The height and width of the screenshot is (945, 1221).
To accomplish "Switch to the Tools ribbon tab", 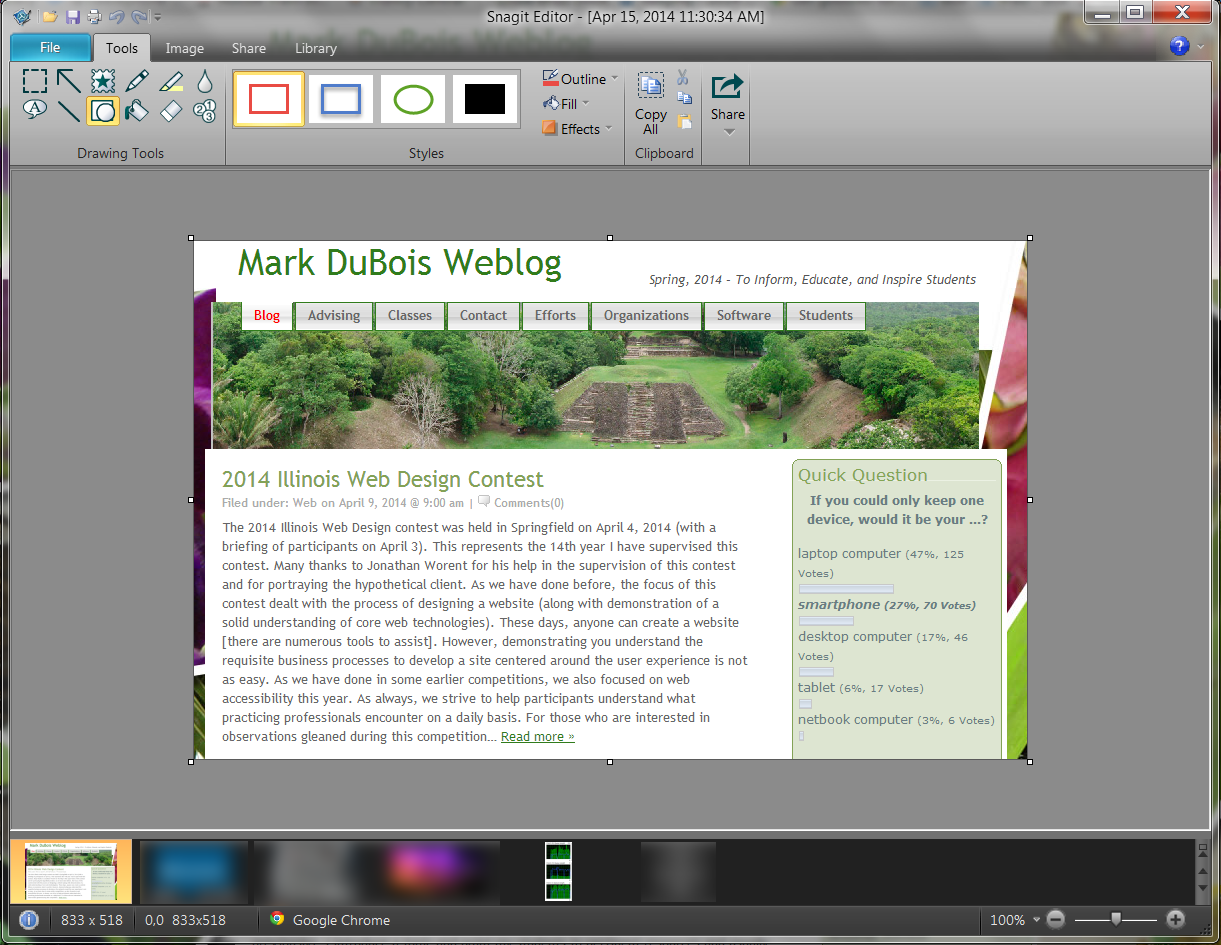I will pos(122,48).
